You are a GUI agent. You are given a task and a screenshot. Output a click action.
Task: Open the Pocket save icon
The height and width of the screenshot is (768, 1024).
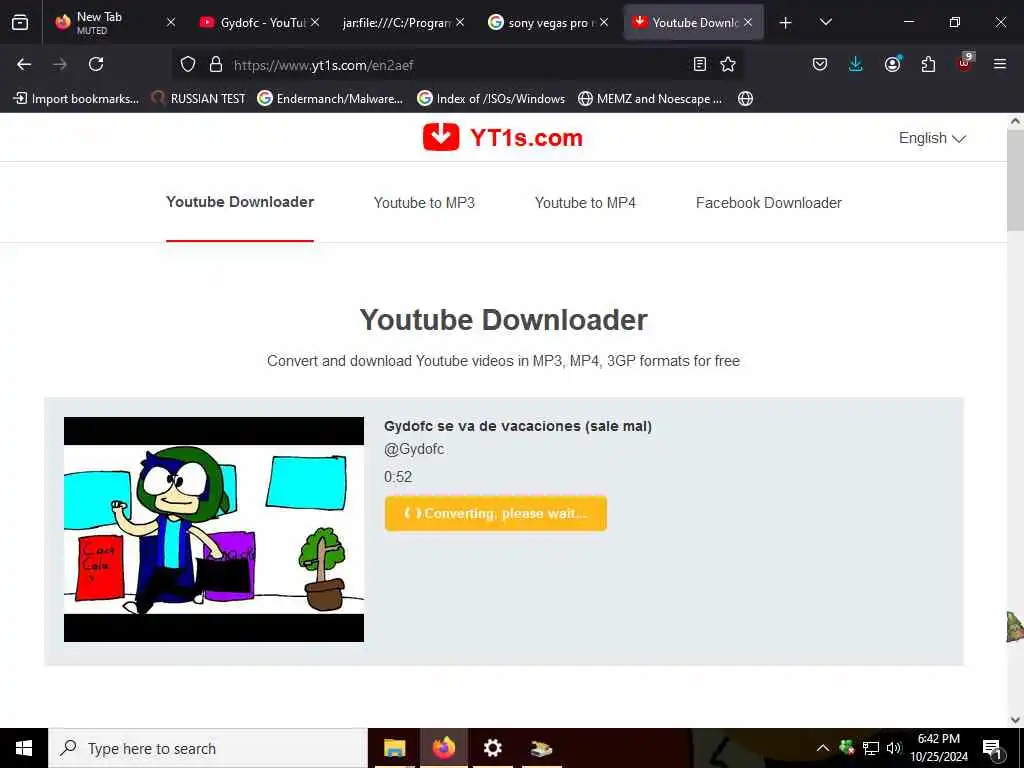pos(820,64)
